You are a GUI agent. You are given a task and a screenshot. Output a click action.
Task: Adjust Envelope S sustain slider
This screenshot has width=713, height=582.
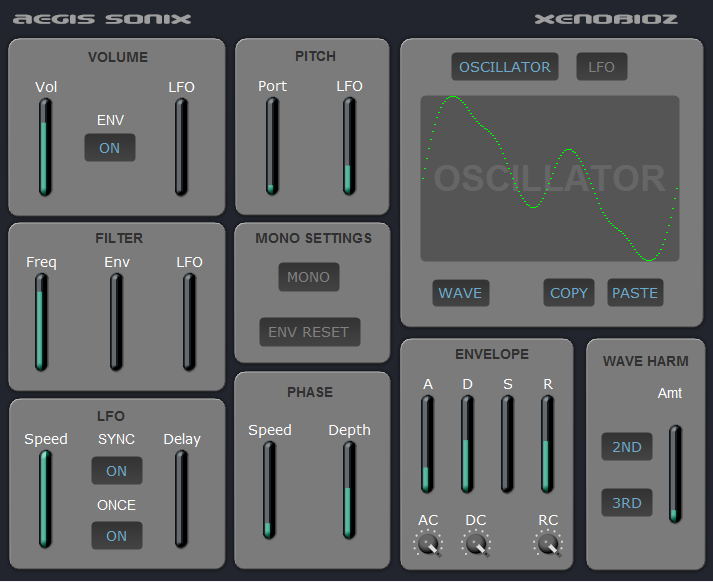click(507, 444)
